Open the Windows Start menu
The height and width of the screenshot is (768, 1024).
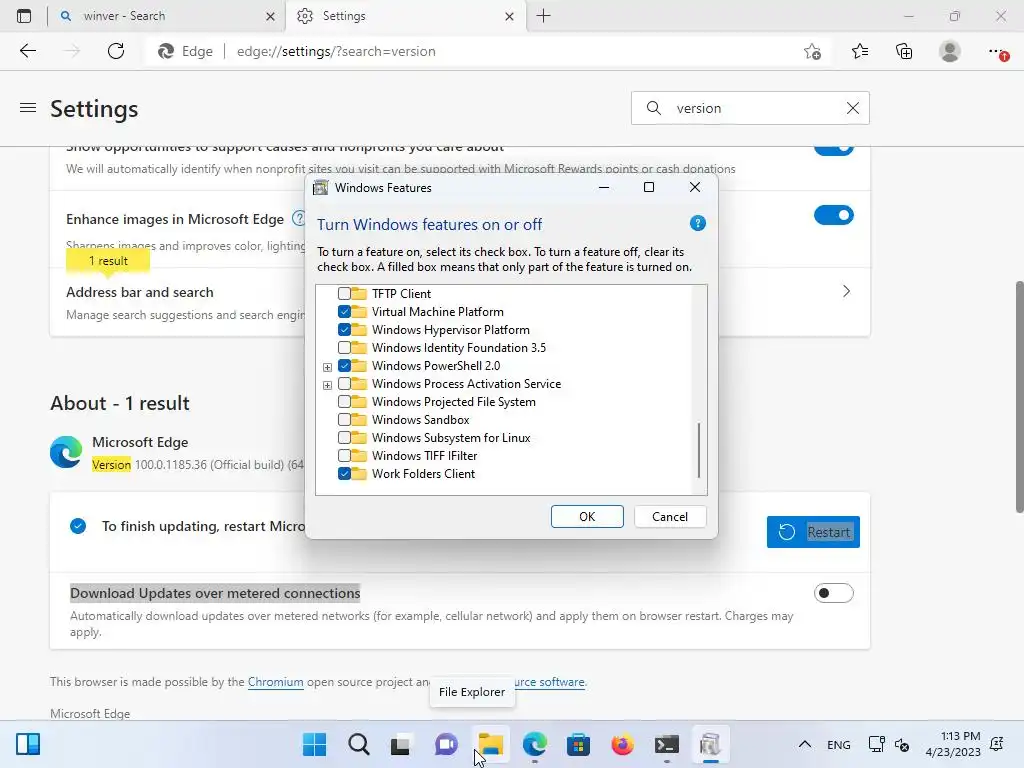point(315,744)
